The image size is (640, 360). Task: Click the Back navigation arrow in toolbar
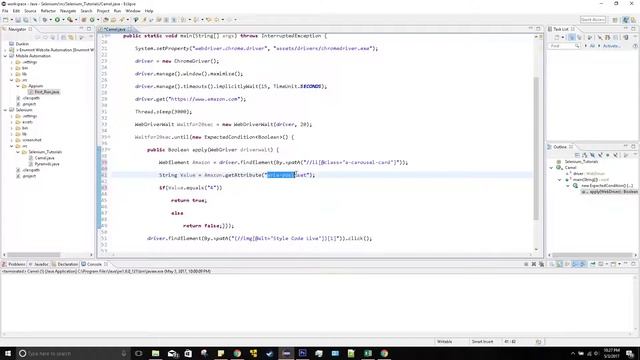[x=216, y=20]
